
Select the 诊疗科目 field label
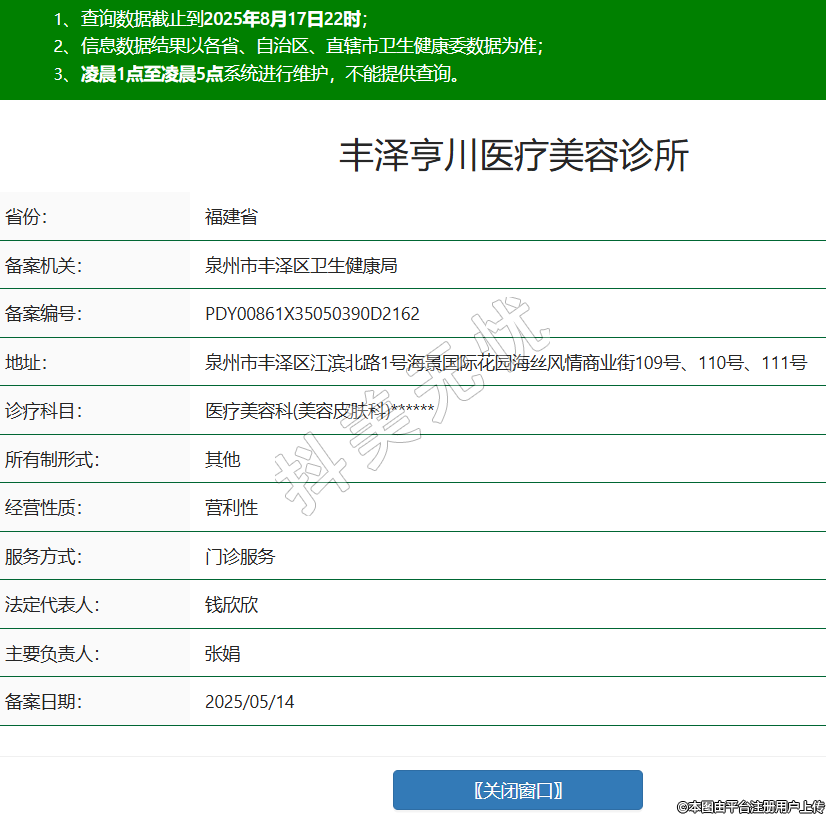click(43, 411)
